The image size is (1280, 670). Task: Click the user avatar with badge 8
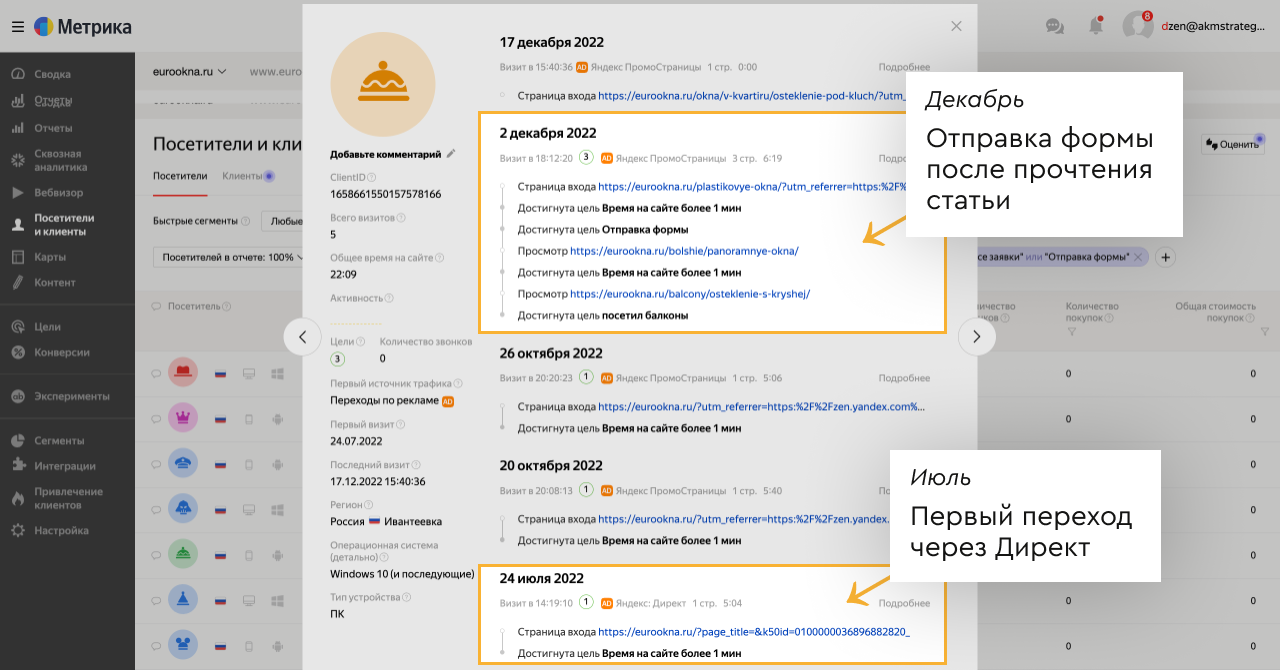(x=1137, y=27)
